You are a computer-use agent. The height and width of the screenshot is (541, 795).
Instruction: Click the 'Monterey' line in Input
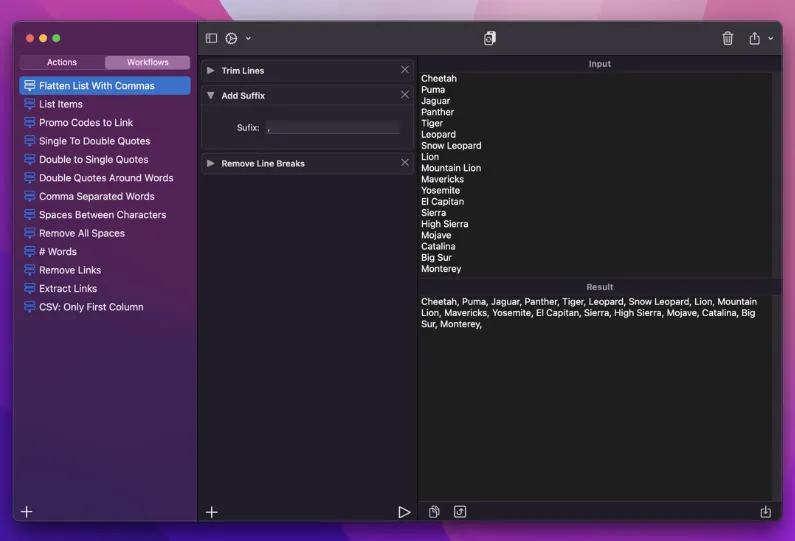pyautogui.click(x=441, y=269)
